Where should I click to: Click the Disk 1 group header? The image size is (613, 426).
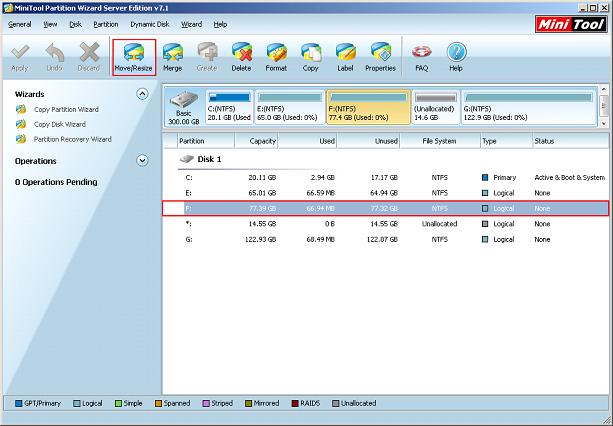point(209,159)
